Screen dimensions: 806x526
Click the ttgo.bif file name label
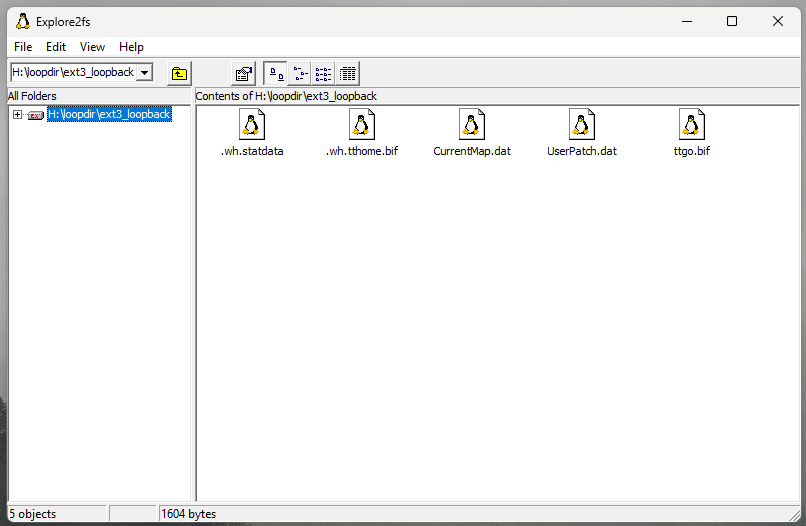692,151
